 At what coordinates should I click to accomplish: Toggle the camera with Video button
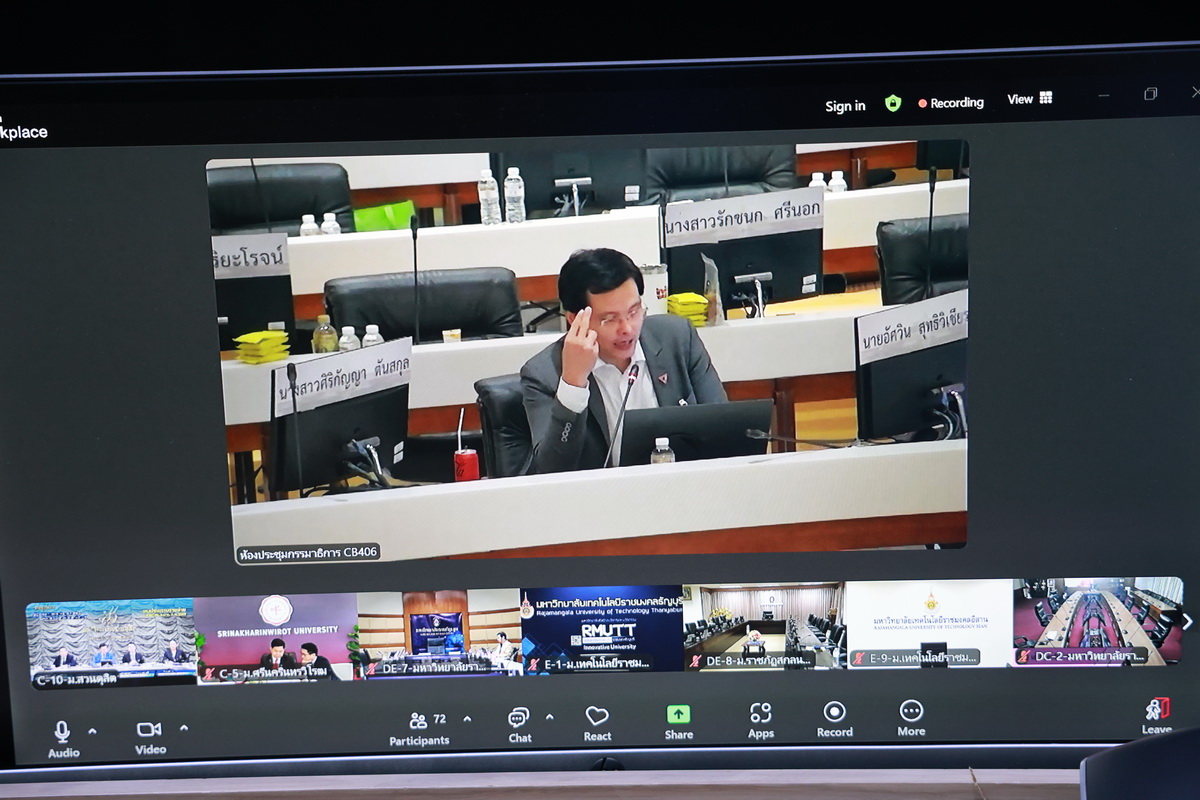(x=150, y=737)
